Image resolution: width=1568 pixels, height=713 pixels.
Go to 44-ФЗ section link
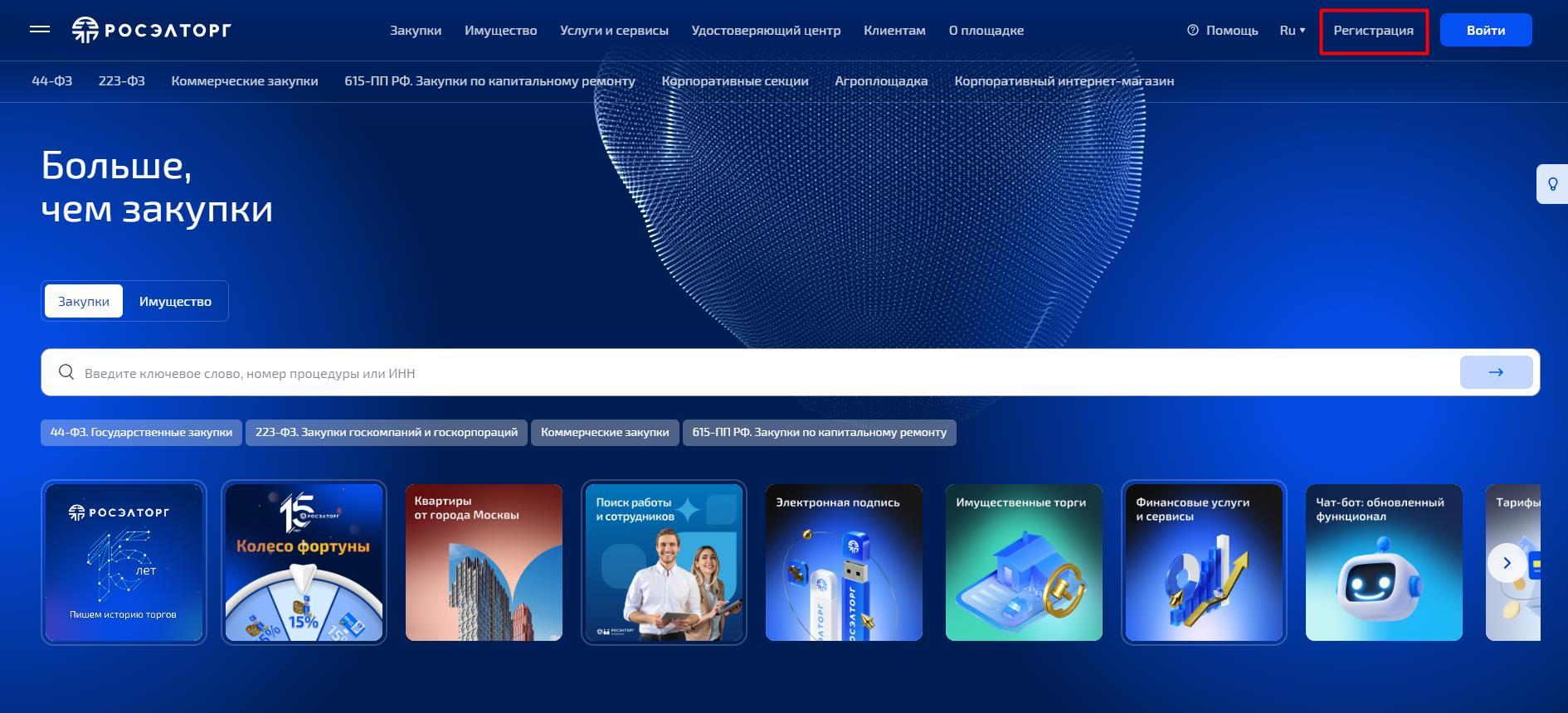pyautogui.click(x=51, y=80)
